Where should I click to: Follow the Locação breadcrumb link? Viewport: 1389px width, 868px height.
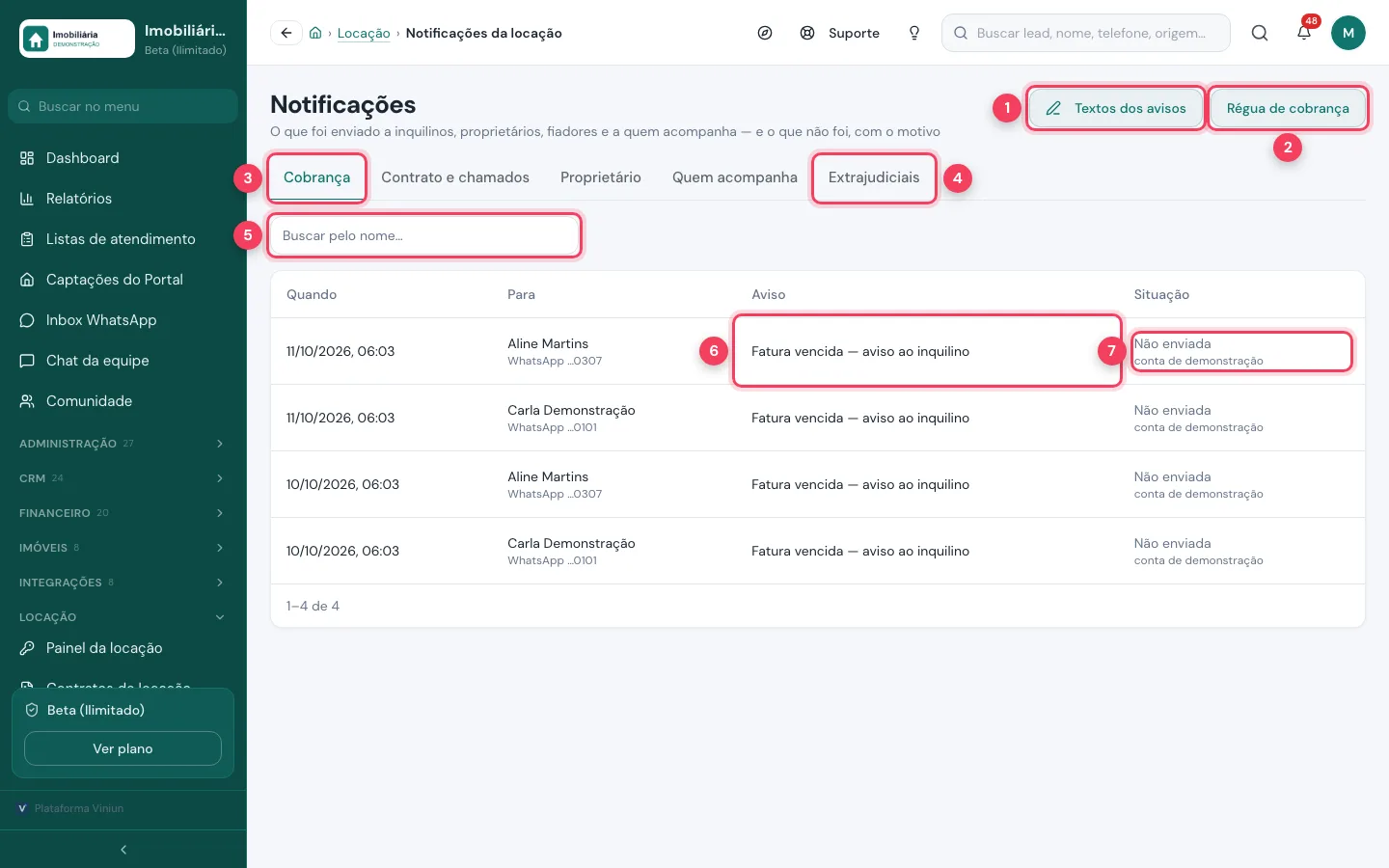tap(364, 33)
